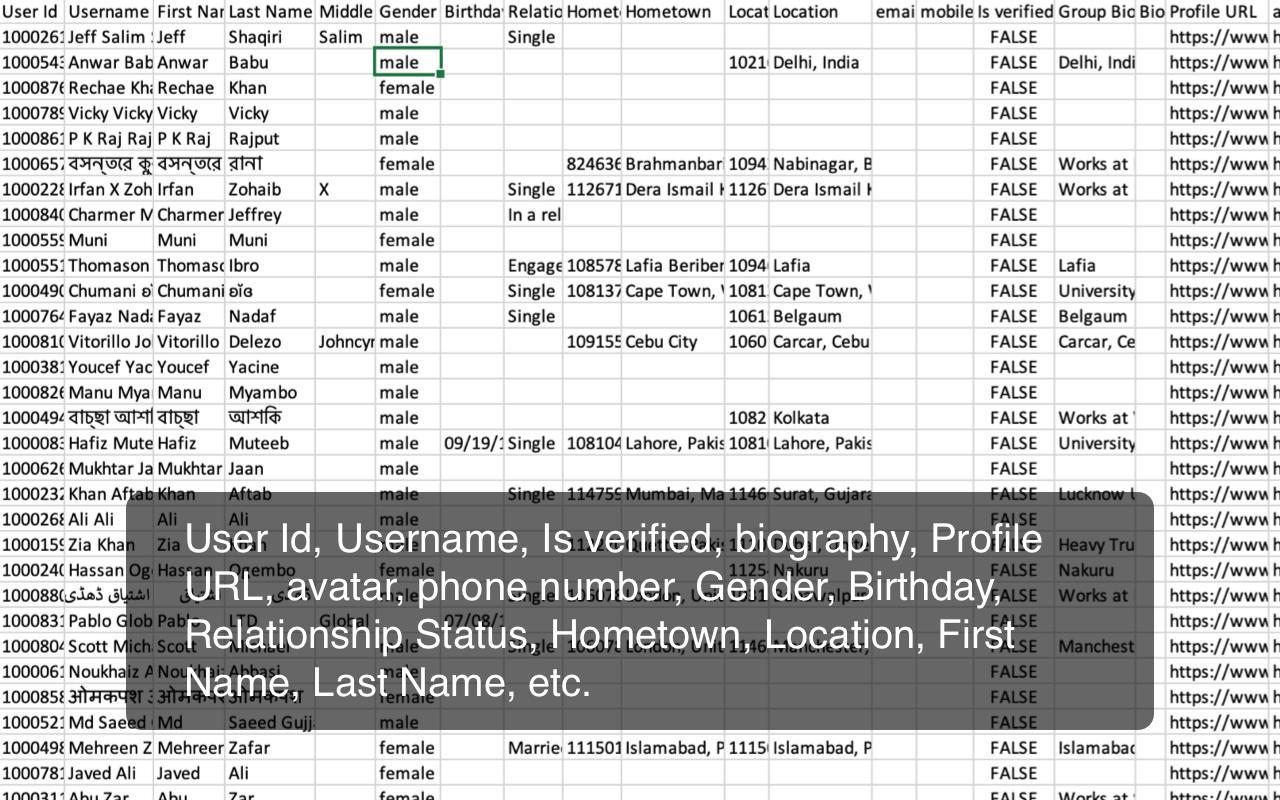Viewport: 1280px width, 800px height.
Task: Click the "Delhi, India" location cell
Action: click(820, 62)
